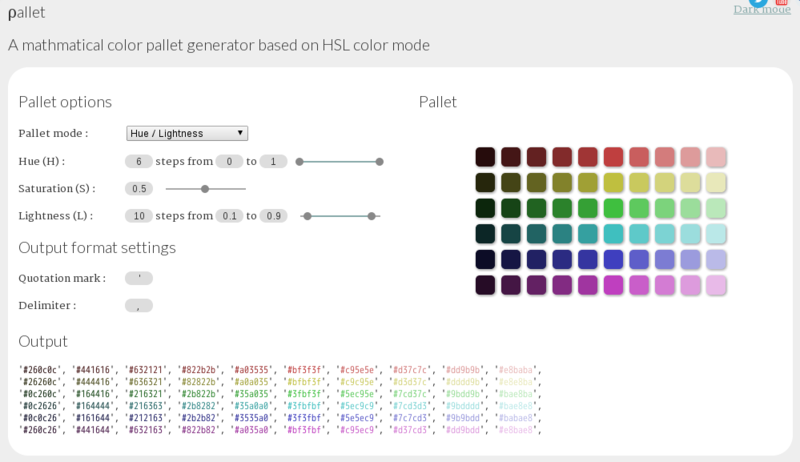The width and height of the screenshot is (800, 462).
Task: Select the darkest red swatch in pallet
Action: 485,157
